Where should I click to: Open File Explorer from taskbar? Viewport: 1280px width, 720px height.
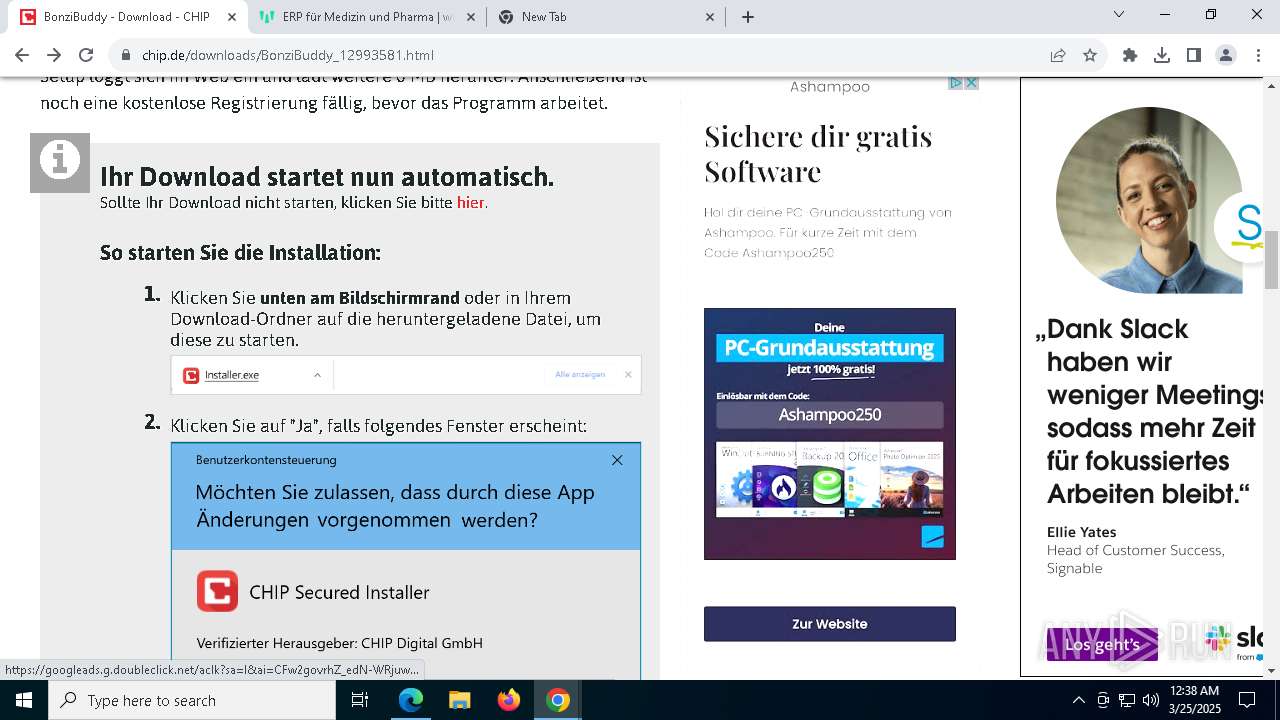tap(459, 700)
